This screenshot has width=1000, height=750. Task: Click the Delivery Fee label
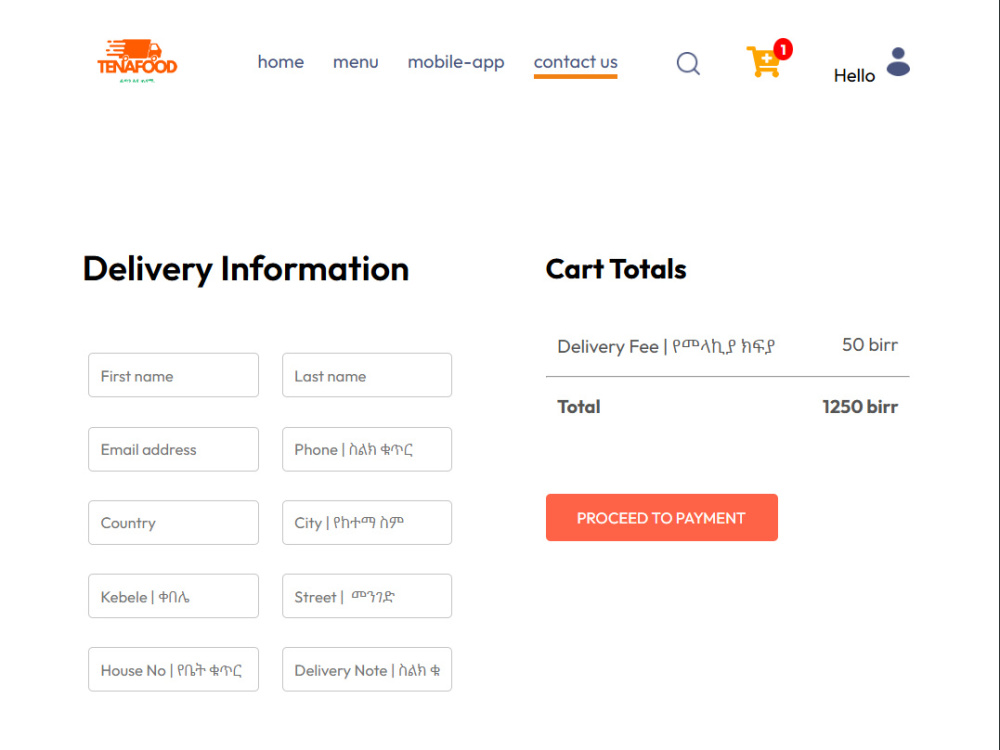pyautogui.click(x=666, y=346)
